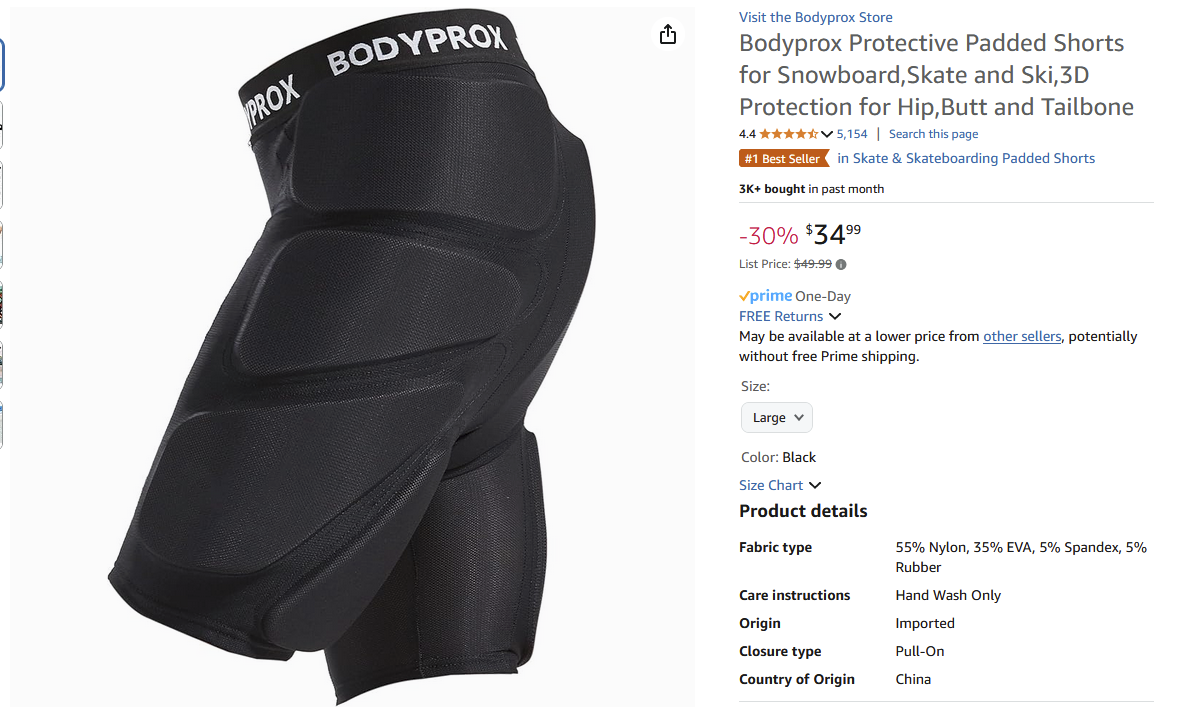Visit the Bodyprox Store link
This screenshot has height=715, width=1181.
(x=815, y=17)
